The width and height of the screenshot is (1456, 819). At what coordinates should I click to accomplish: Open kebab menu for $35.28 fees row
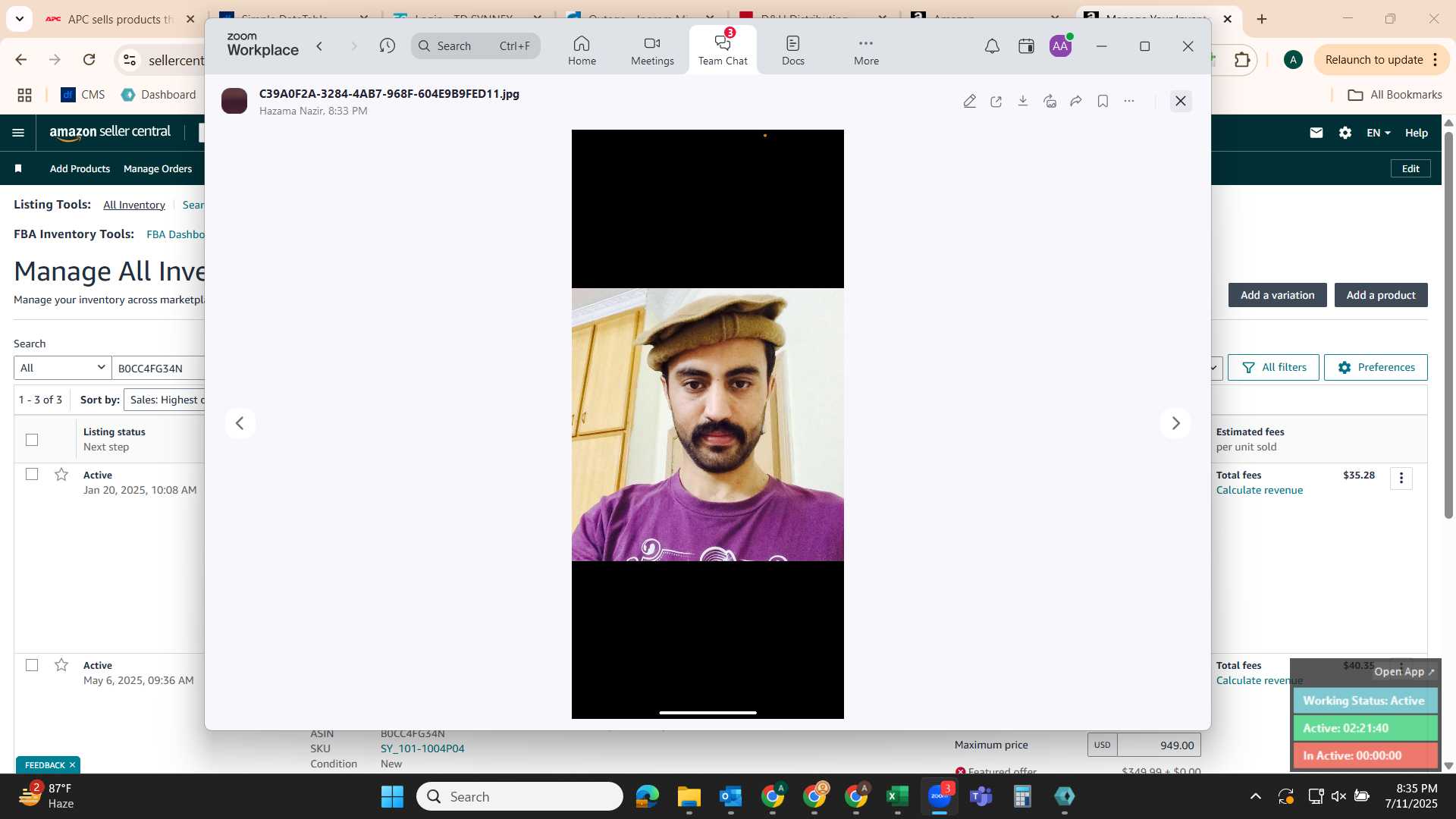pos(1401,478)
